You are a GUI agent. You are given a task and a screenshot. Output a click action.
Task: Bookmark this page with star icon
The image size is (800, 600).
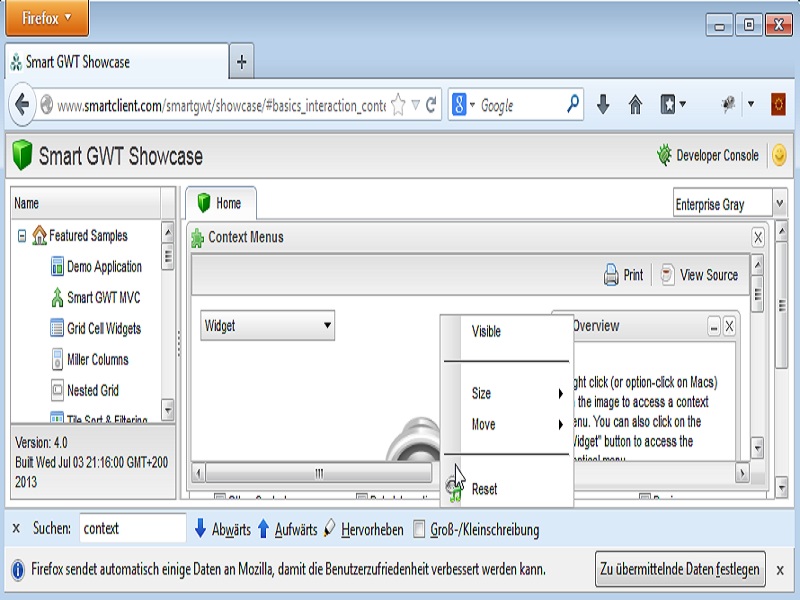click(x=398, y=105)
